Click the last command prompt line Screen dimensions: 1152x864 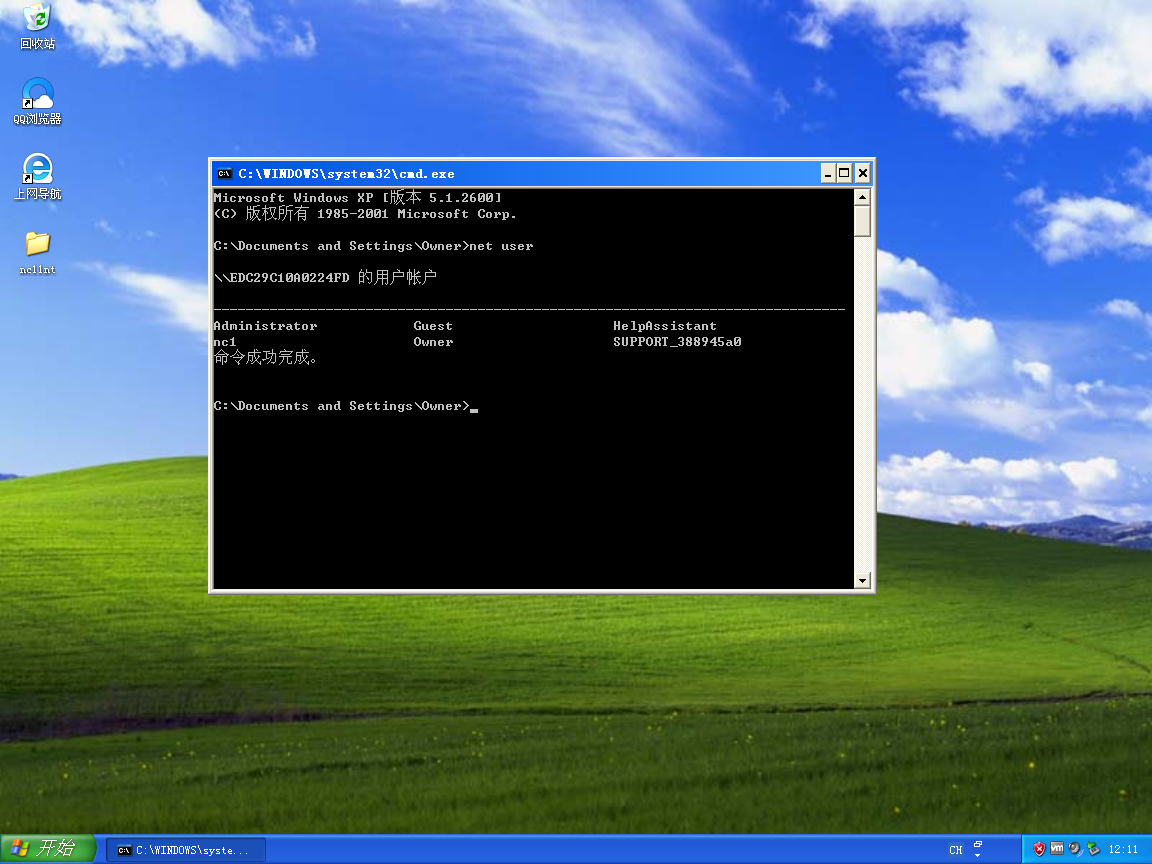click(345, 406)
